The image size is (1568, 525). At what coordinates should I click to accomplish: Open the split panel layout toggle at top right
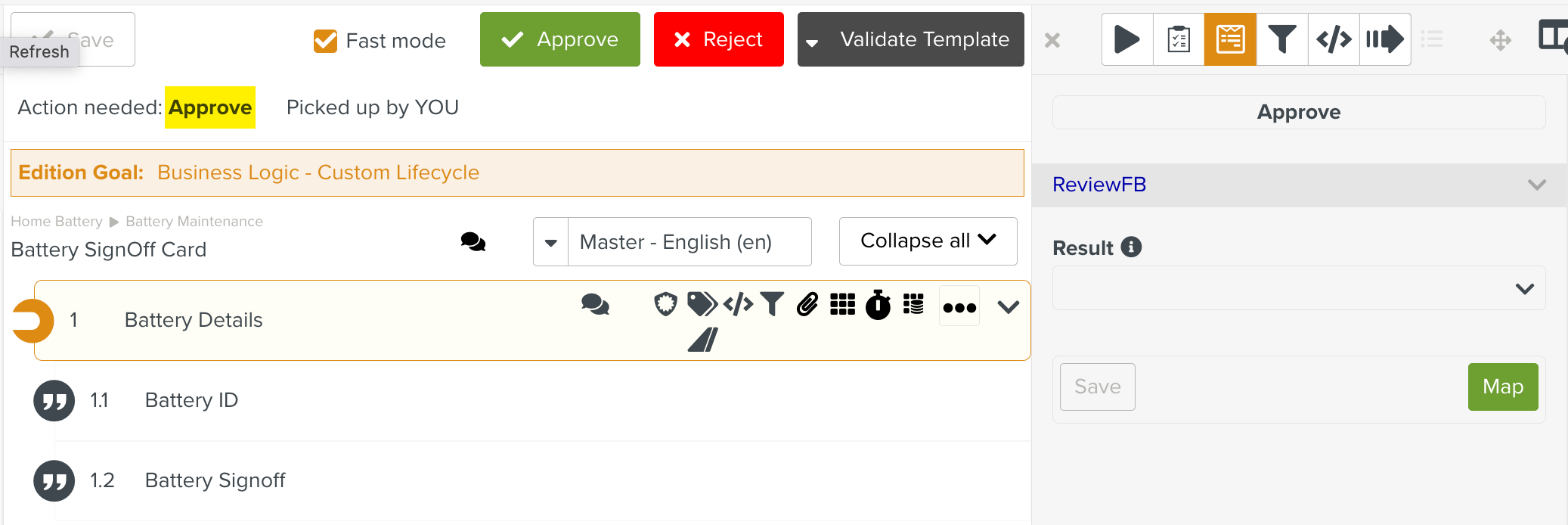point(1554,36)
